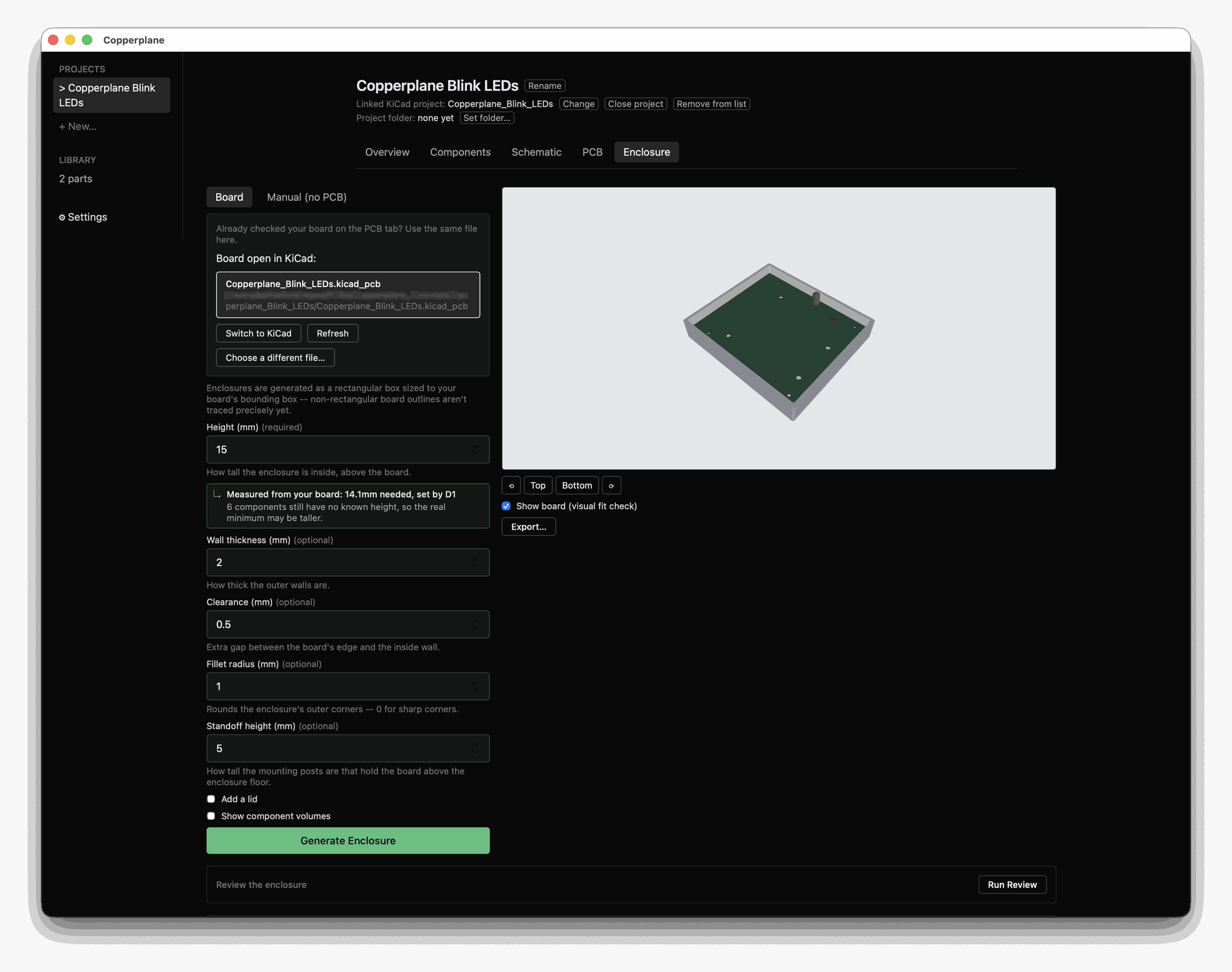Click the Height (mm) input field
This screenshot has width=1232, height=972.
[x=348, y=450]
